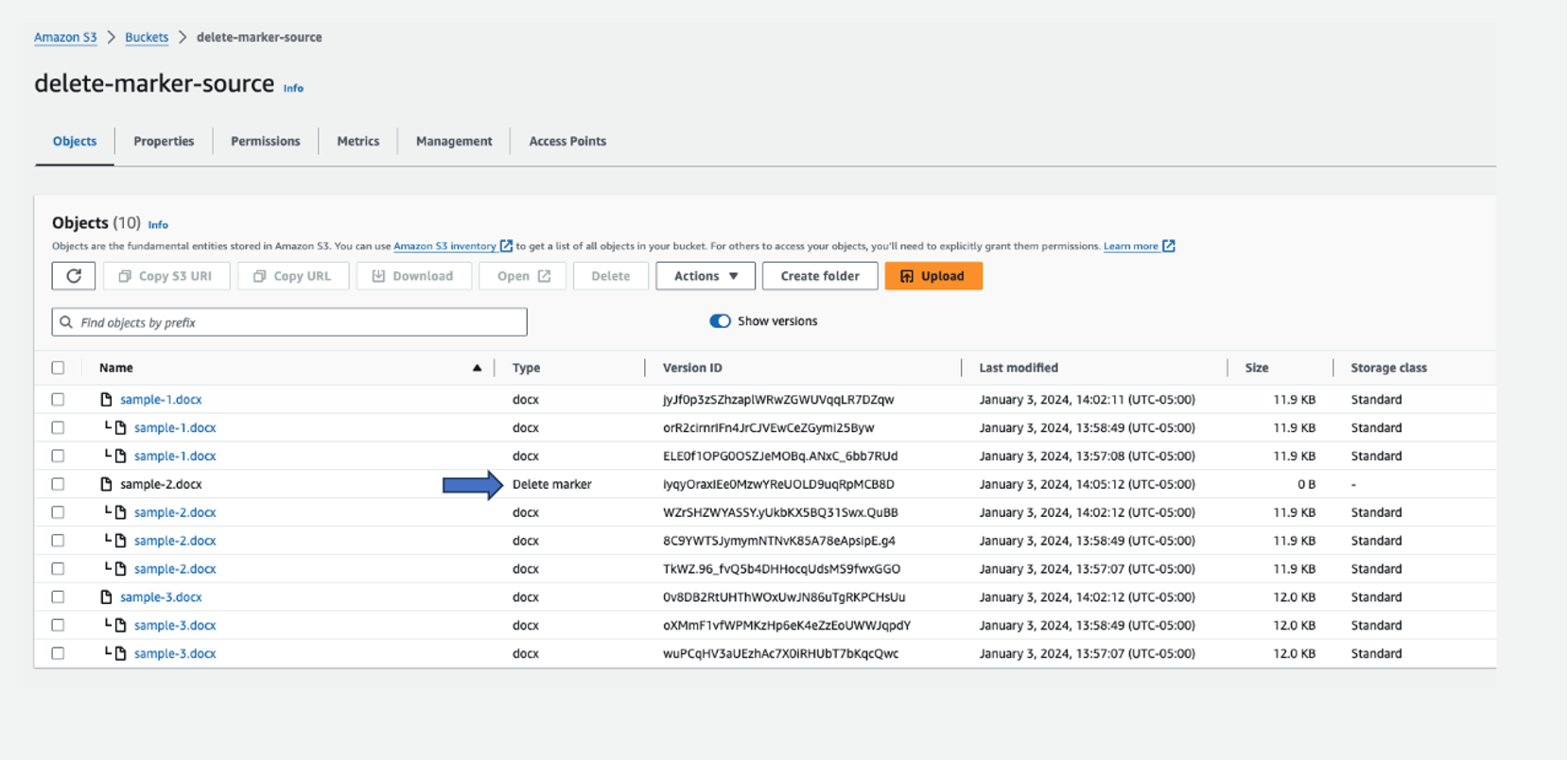The height and width of the screenshot is (760, 1568).
Task: Open sample-1.docx link modified at 14:02:11
Action: pos(161,400)
